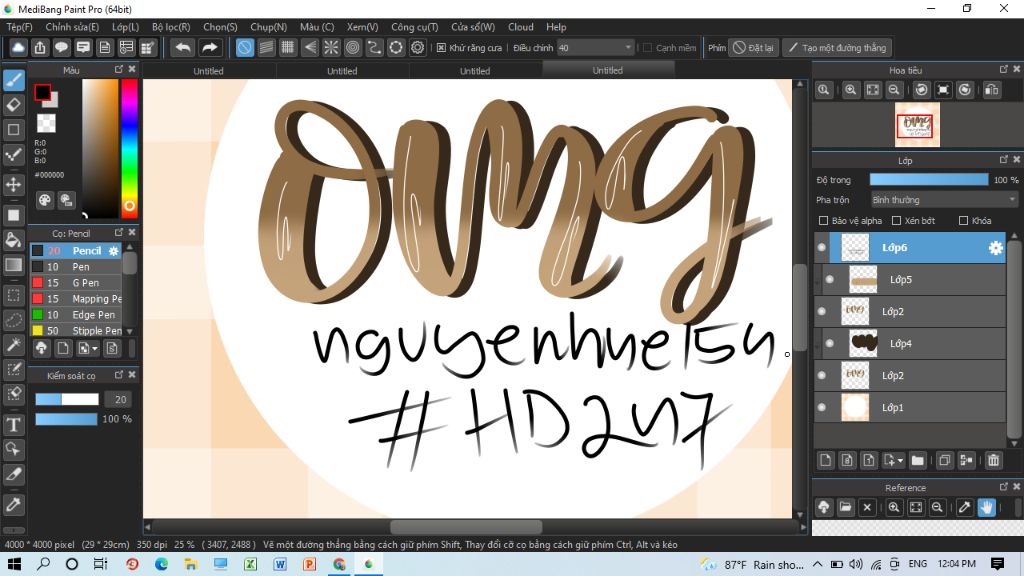1024x576 pixels.
Task: Open image file in Reference panel
Action: coord(845,507)
